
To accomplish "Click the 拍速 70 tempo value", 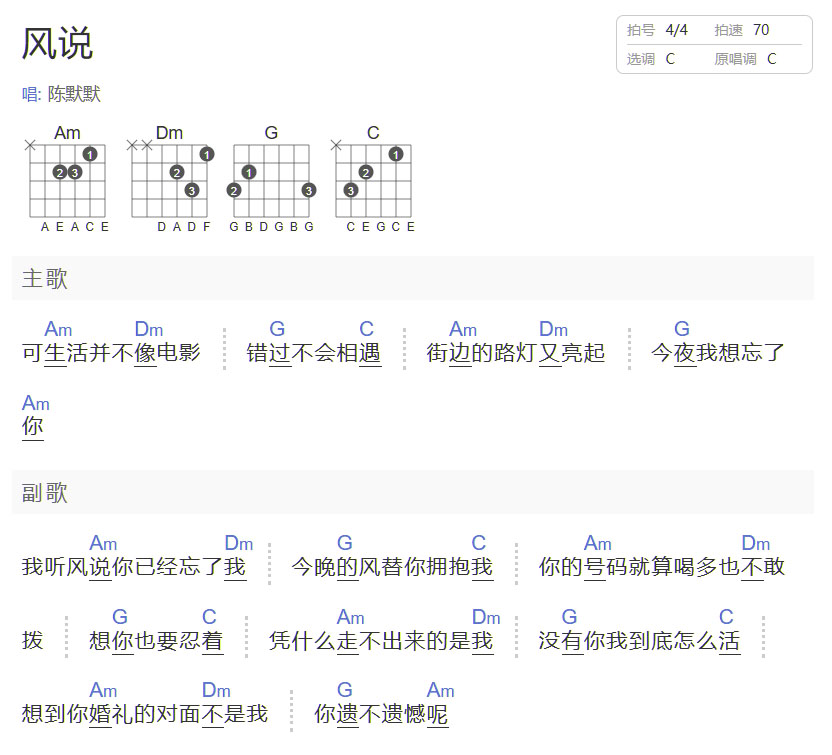I will coord(761,30).
